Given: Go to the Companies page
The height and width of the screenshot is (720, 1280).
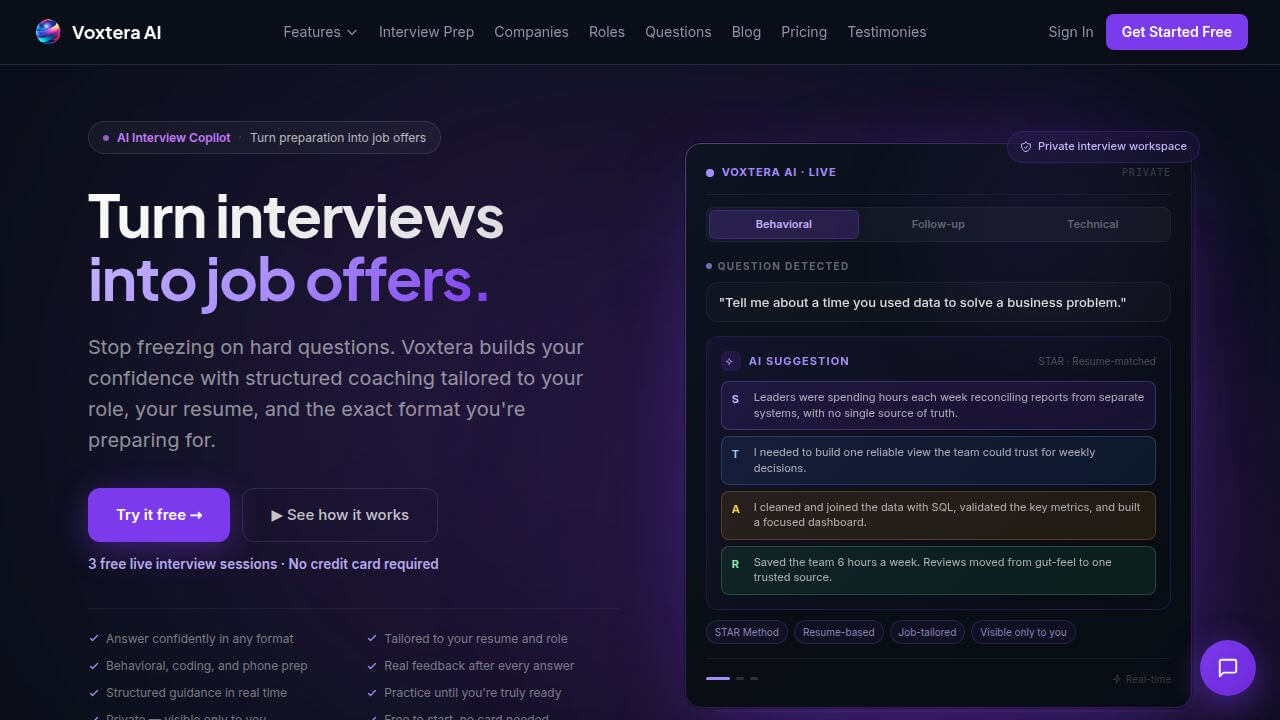Looking at the screenshot, I should [x=531, y=32].
